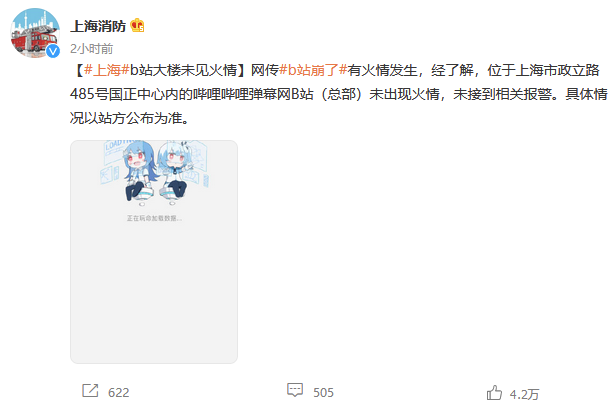Click the LOADING sign in the thumbnail
Image resolution: width=614 pixels, height=410 pixels.
pyautogui.click(x=118, y=144)
